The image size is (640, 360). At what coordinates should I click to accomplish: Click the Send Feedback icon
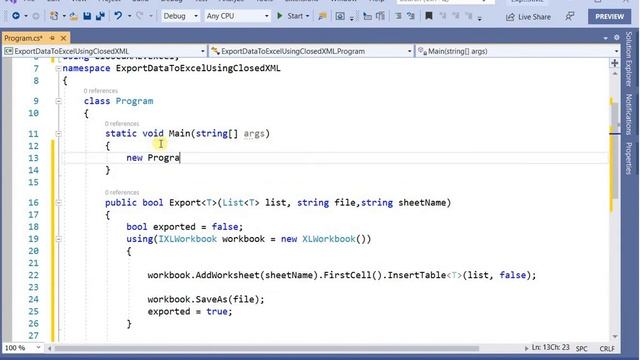[569, 16]
